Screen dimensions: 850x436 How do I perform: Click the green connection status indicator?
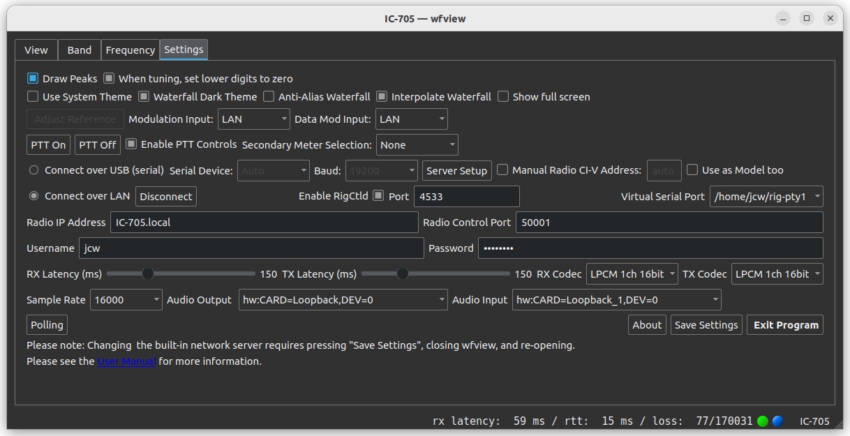pos(763,421)
